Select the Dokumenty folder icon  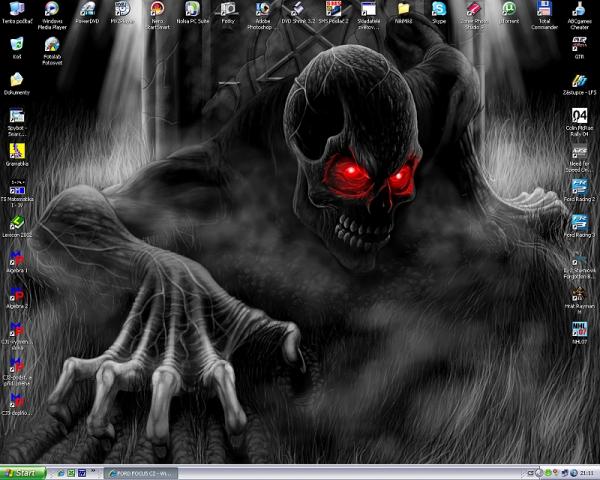click(x=17, y=80)
